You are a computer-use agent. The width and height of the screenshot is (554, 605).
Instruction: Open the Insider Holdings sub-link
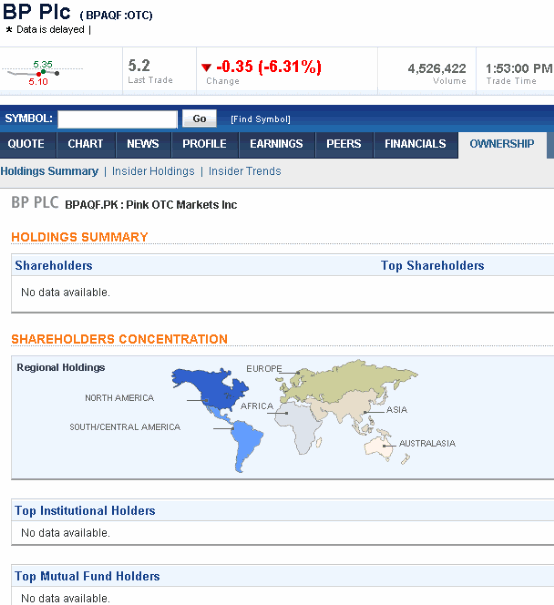pos(153,171)
